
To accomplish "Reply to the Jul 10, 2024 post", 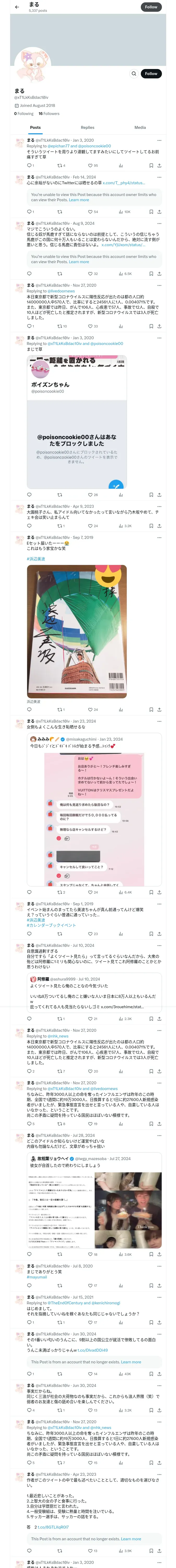I will pos(28,1018).
